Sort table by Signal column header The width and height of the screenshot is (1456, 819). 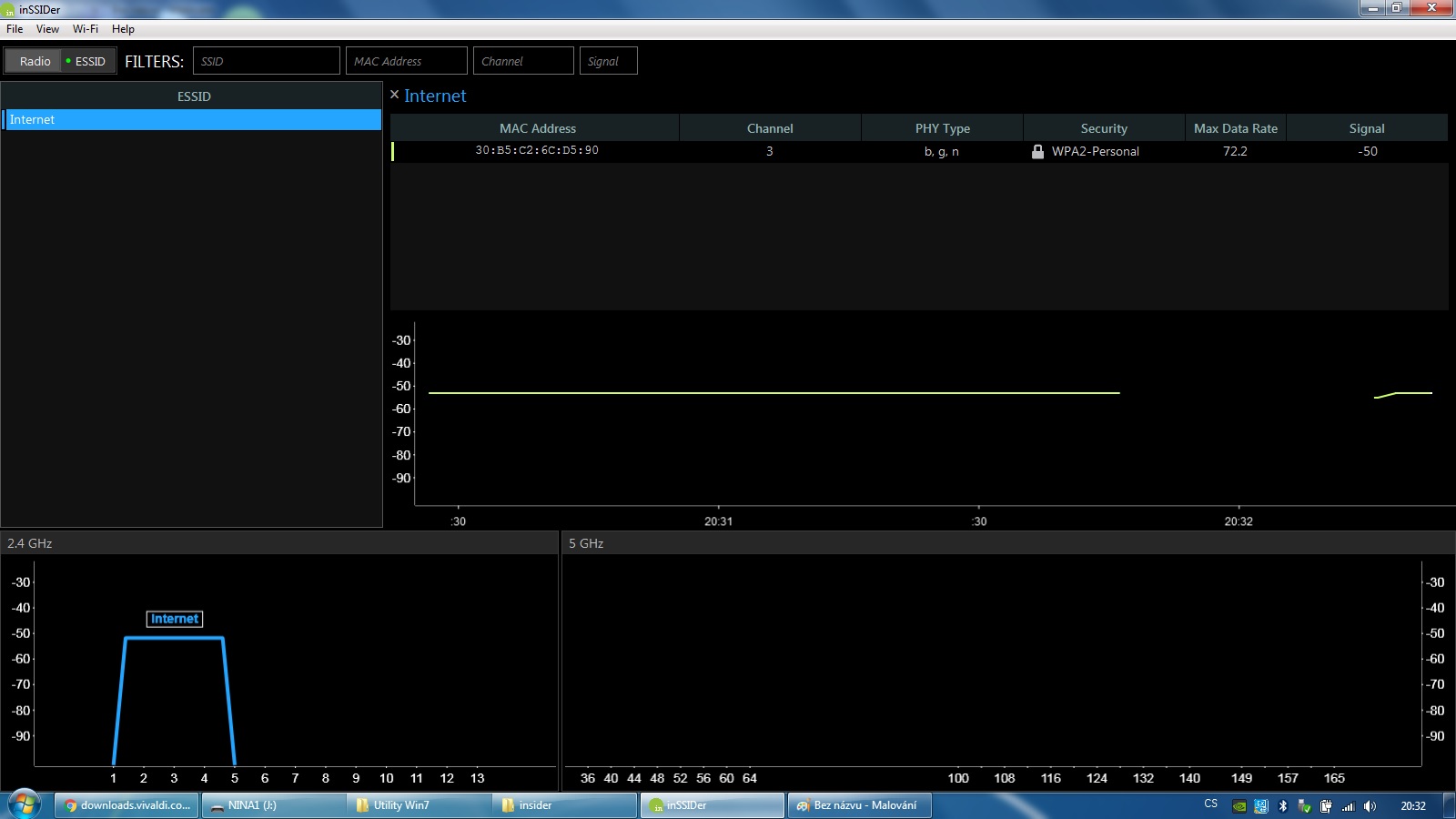coord(1367,128)
